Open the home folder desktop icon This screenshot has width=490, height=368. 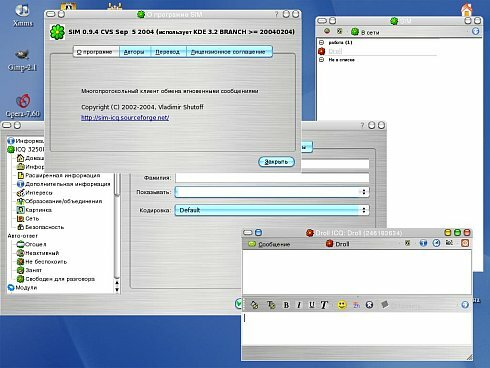467,9
